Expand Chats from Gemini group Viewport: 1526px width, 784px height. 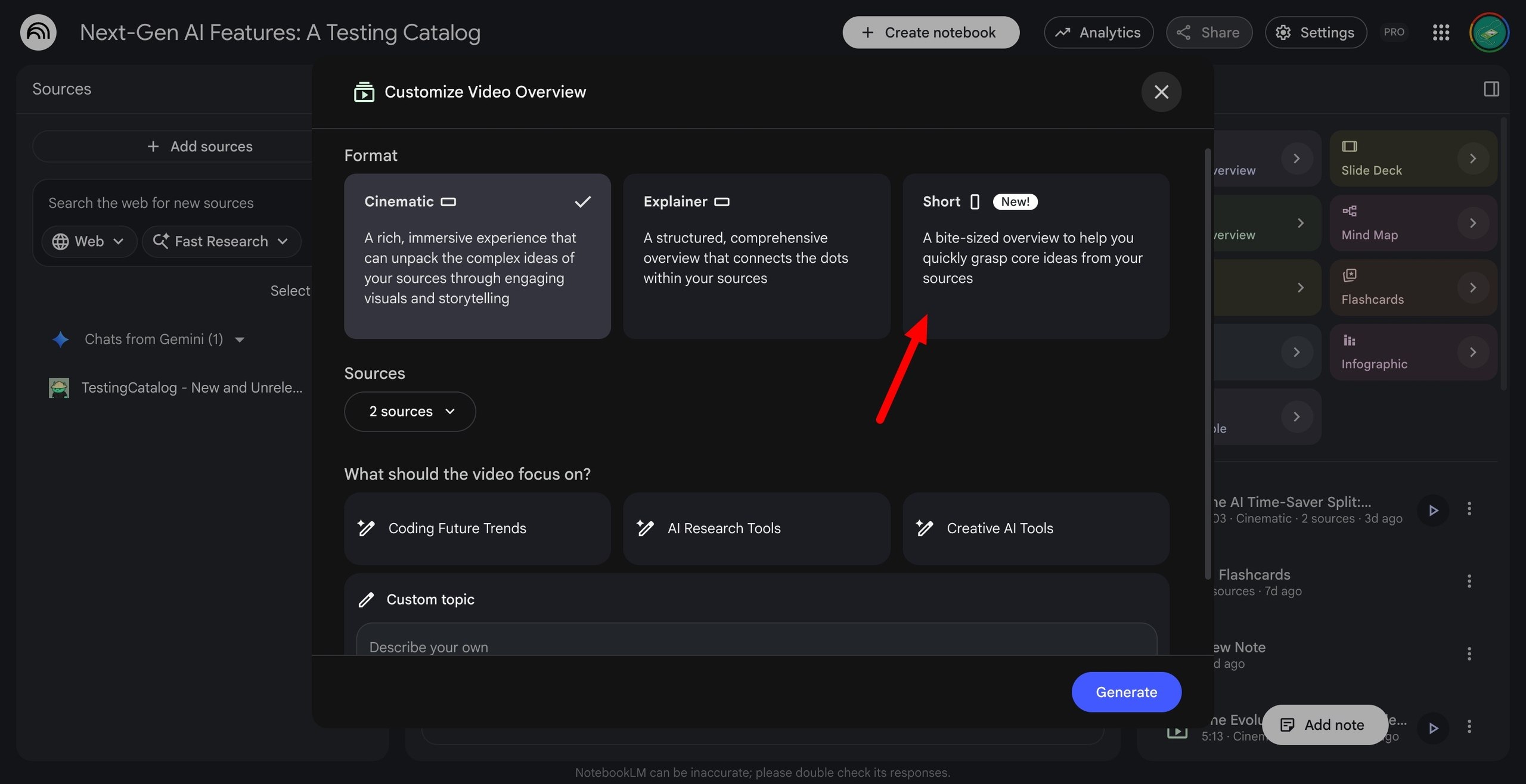point(240,340)
